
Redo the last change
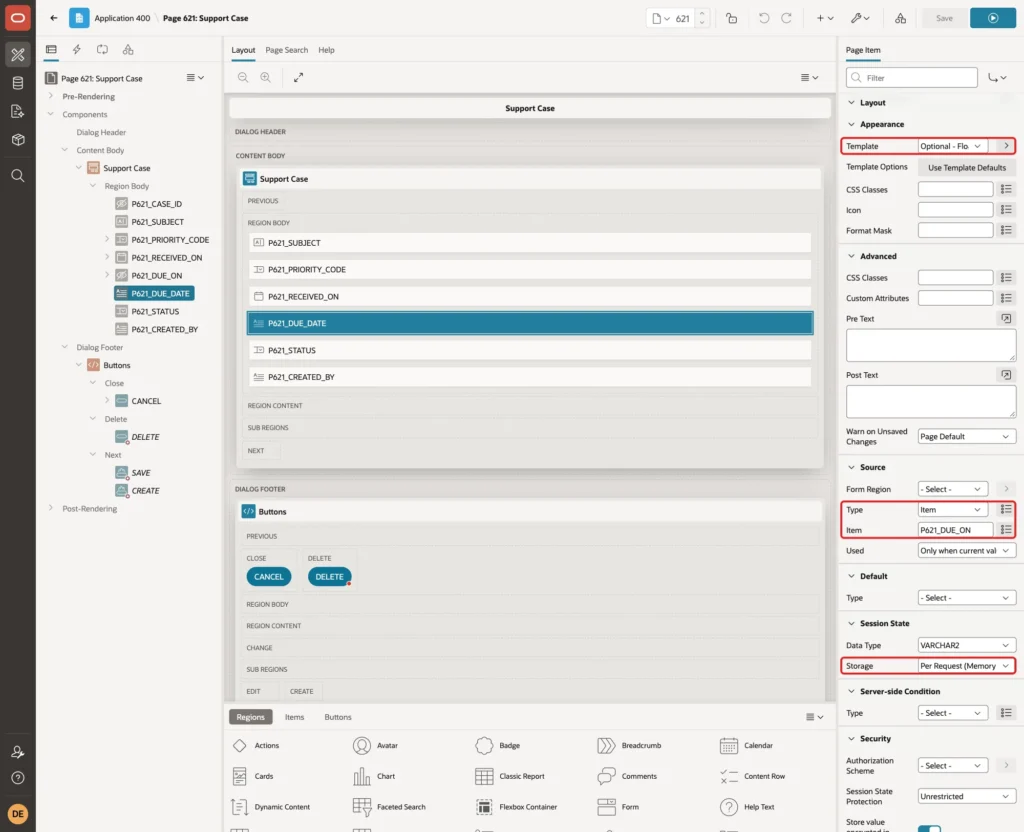(786, 18)
